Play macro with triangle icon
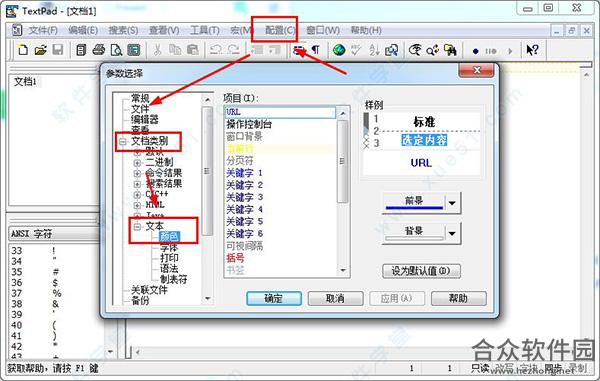The image size is (600, 381). (x=510, y=51)
